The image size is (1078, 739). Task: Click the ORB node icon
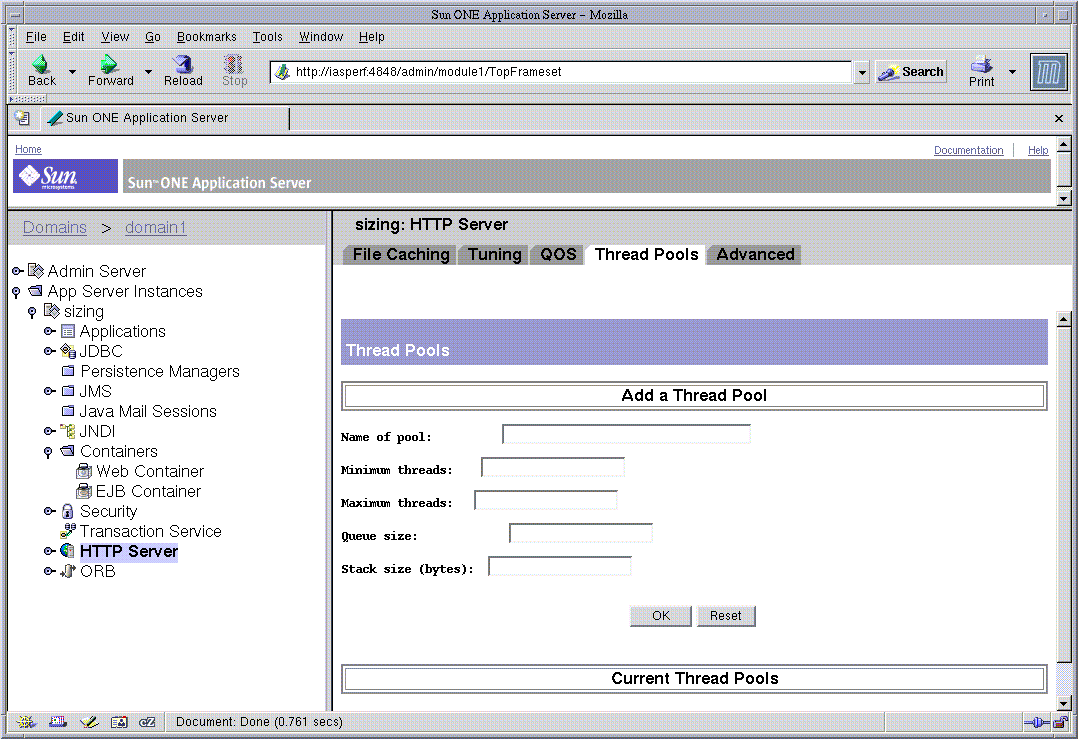click(67, 571)
